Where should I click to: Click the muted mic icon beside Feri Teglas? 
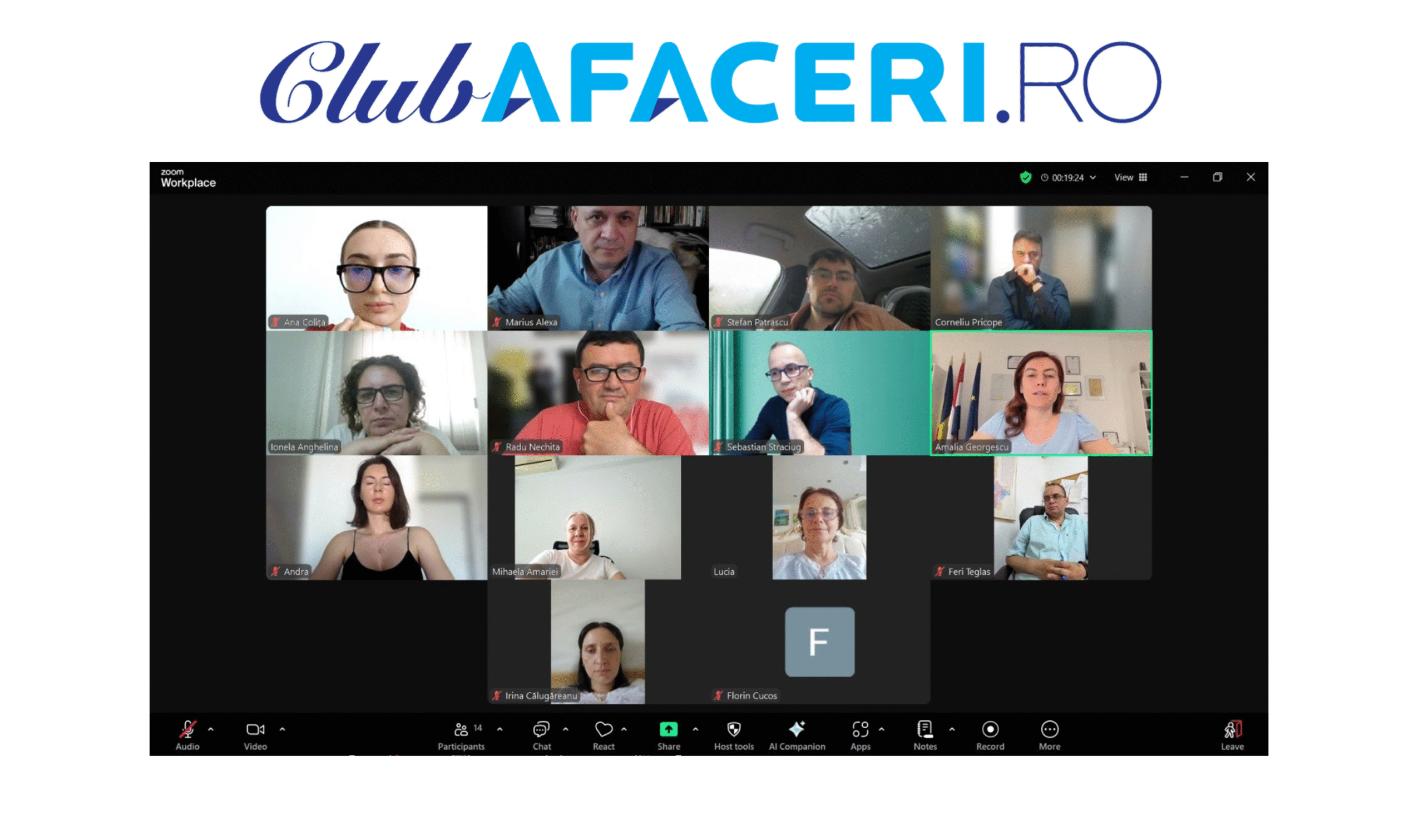tap(940, 571)
